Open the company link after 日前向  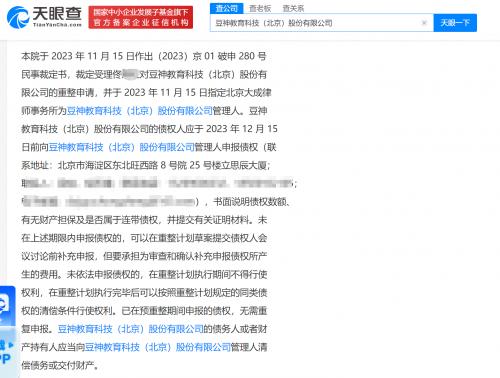coord(121,147)
